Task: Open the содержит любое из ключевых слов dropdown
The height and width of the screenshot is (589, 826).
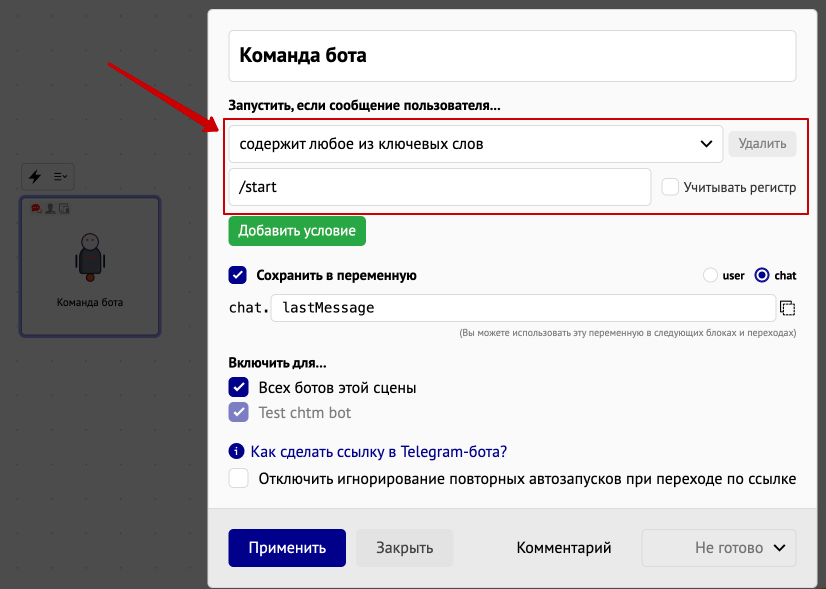Action: pyautogui.click(x=475, y=144)
